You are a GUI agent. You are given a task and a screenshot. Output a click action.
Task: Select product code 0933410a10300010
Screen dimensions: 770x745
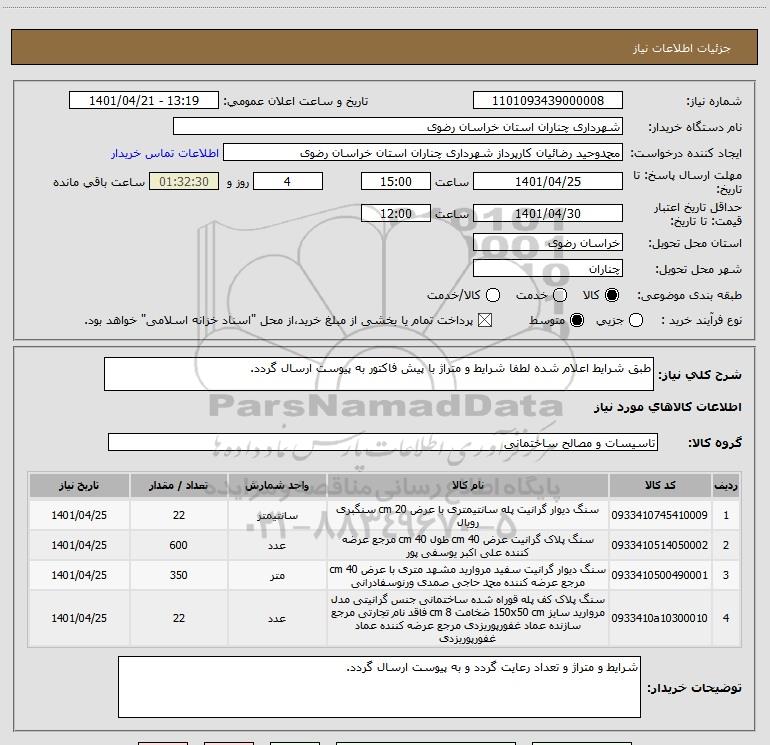pyautogui.click(x=660, y=618)
